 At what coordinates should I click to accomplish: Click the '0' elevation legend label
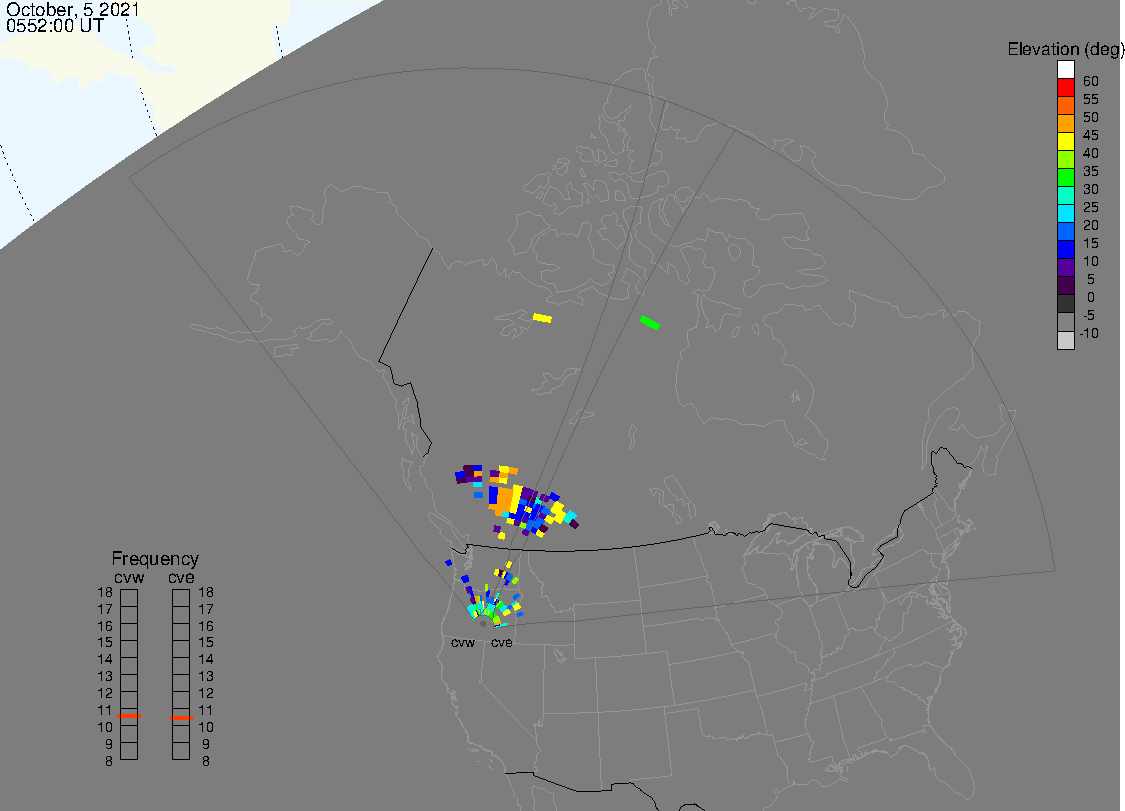pyautogui.click(x=1091, y=297)
